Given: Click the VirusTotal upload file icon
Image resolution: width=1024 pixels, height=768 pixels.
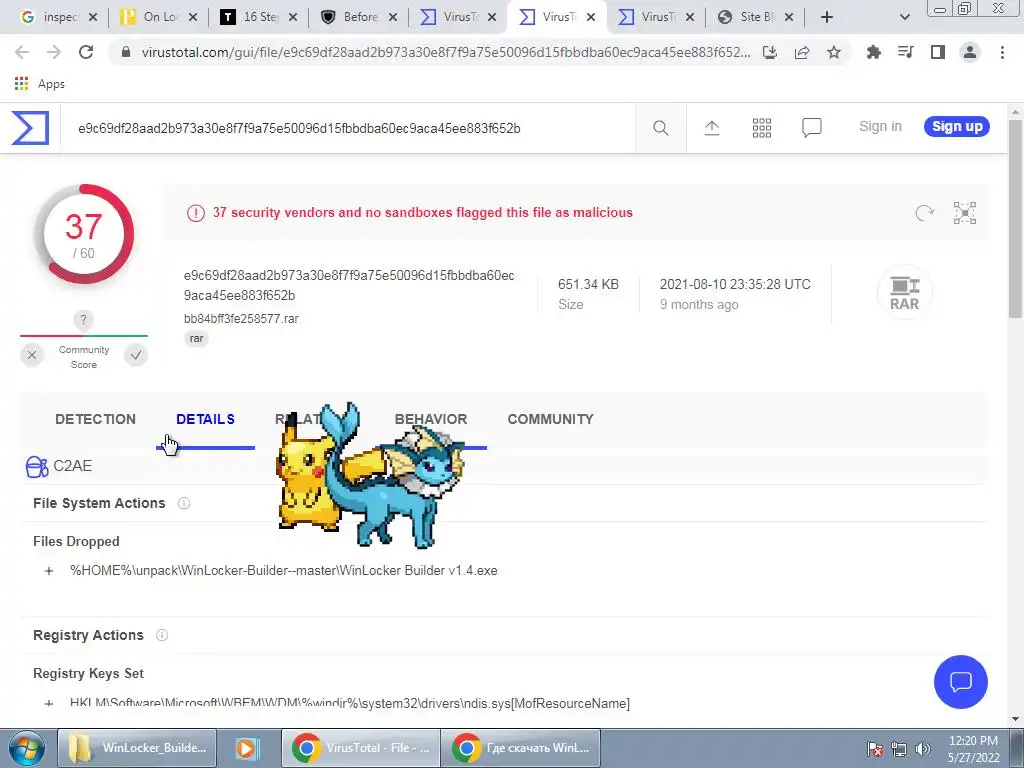Looking at the screenshot, I should (x=712, y=128).
